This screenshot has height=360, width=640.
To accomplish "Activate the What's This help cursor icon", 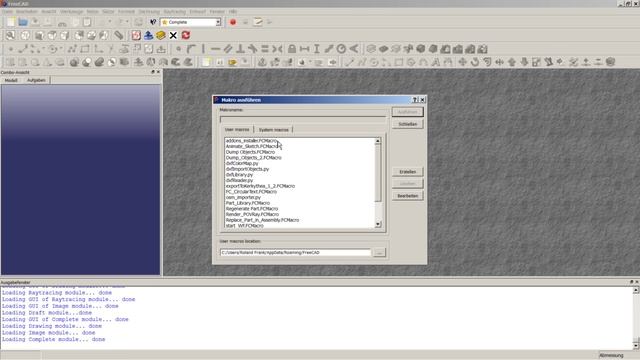I will [x=153, y=22].
